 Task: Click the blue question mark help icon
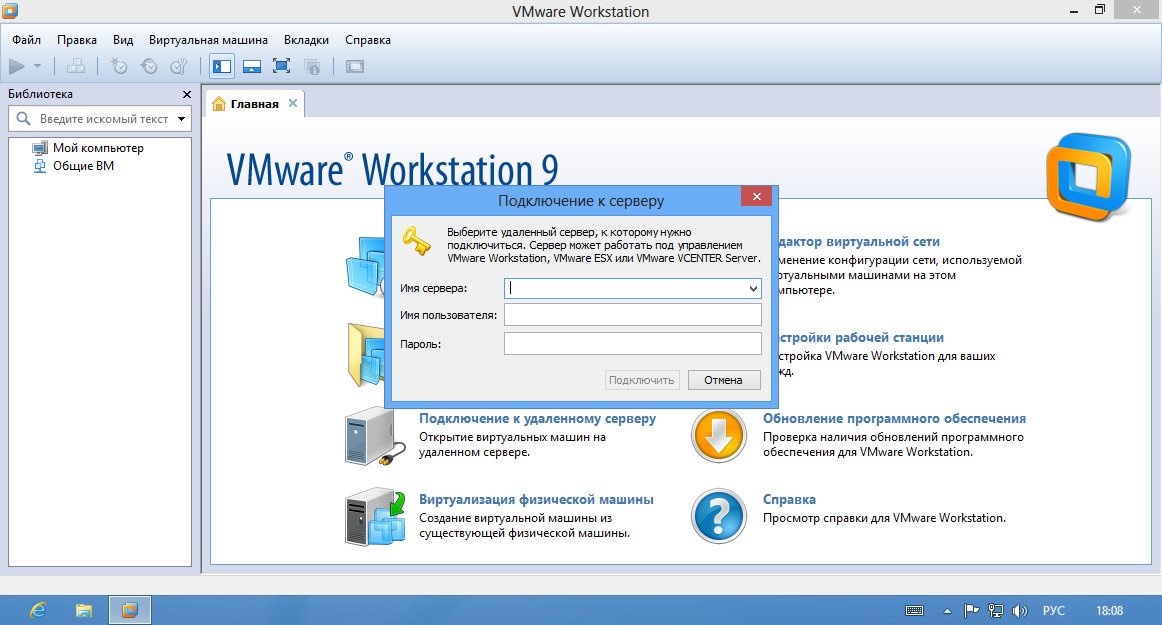[x=718, y=516]
